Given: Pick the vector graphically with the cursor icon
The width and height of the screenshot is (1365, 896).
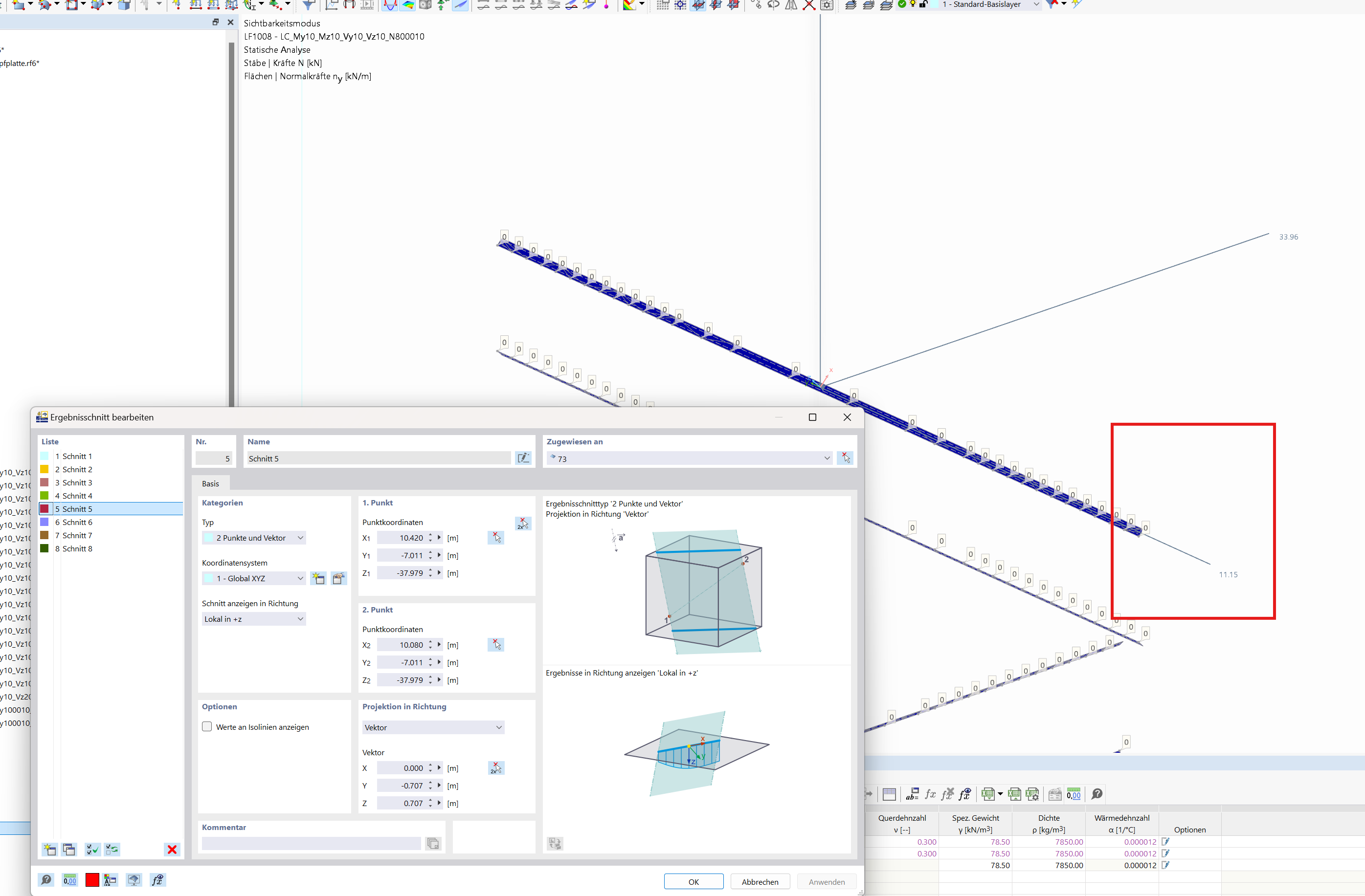Looking at the screenshot, I should click(x=496, y=768).
